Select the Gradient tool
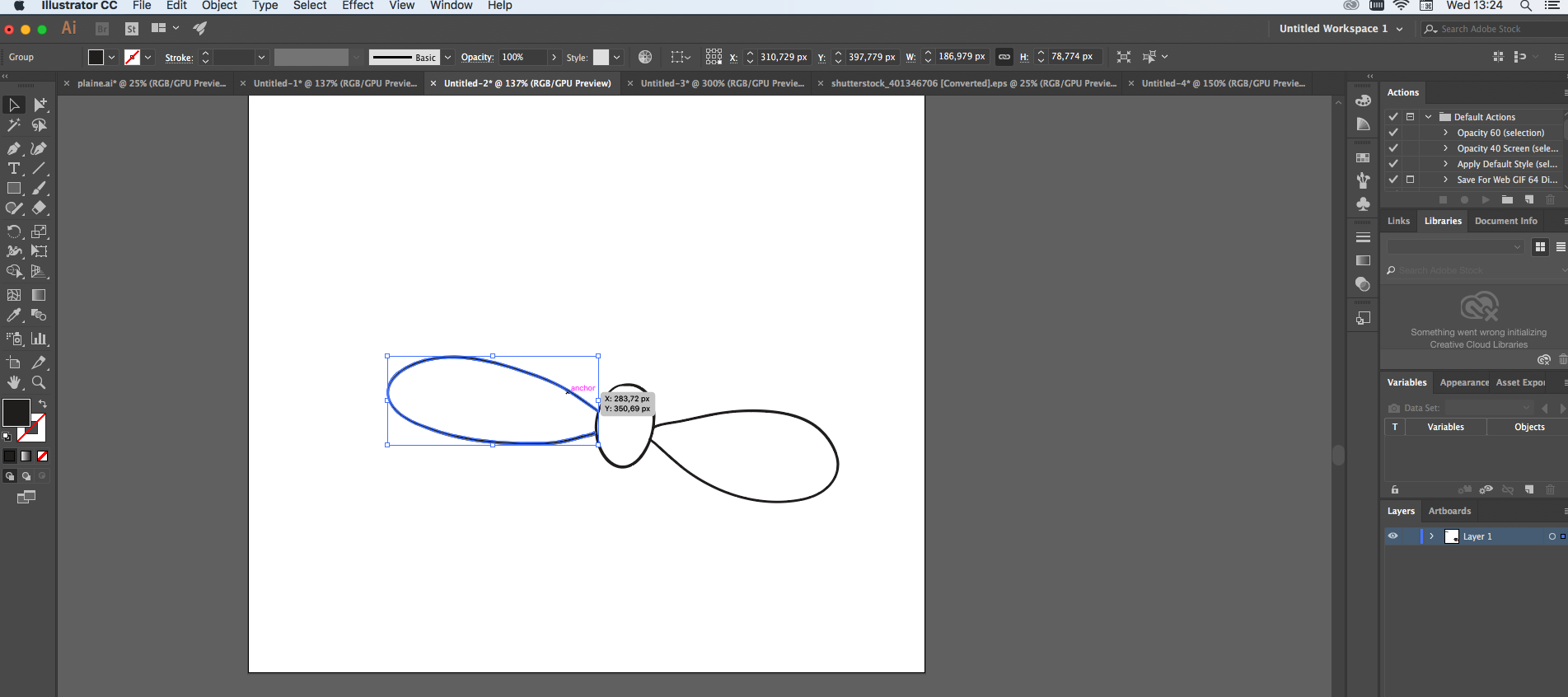 click(39, 295)
